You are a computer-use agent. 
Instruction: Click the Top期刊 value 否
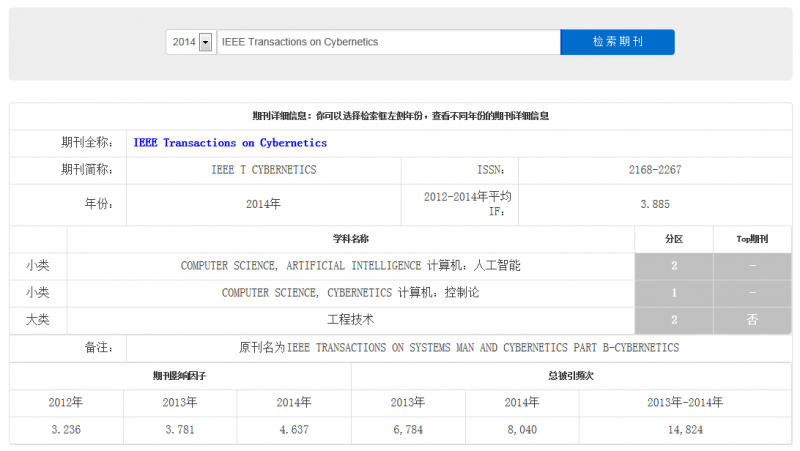click(752, 320)
